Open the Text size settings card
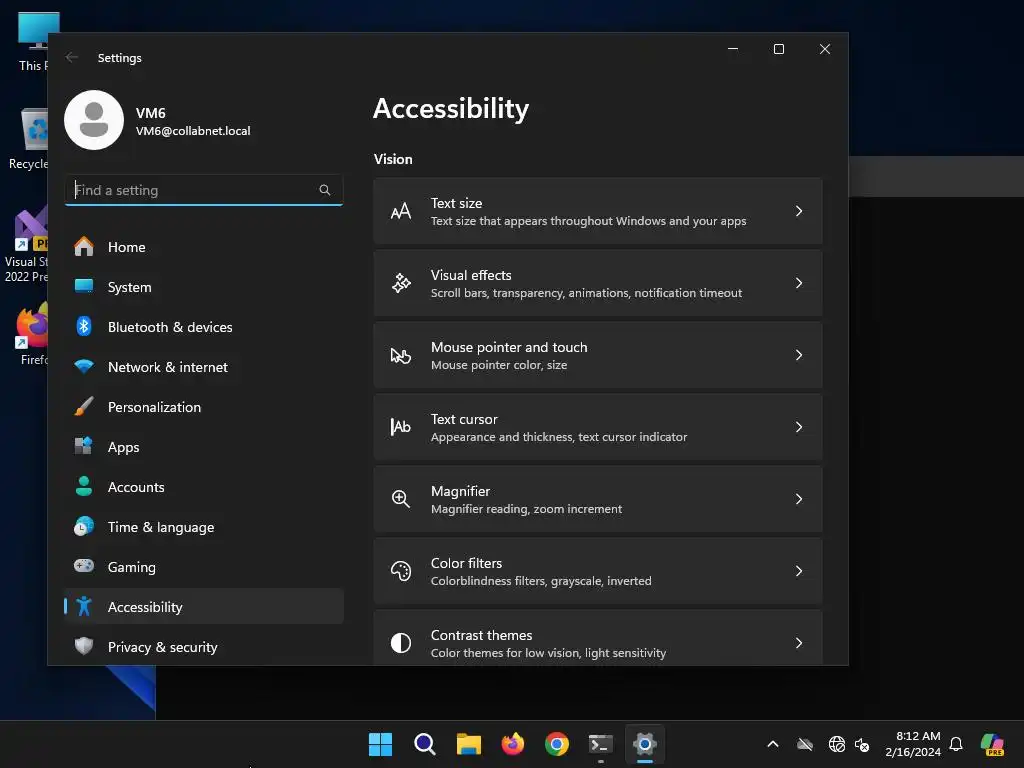Viewport: 1024px width, 768px height. pos(598,211)
